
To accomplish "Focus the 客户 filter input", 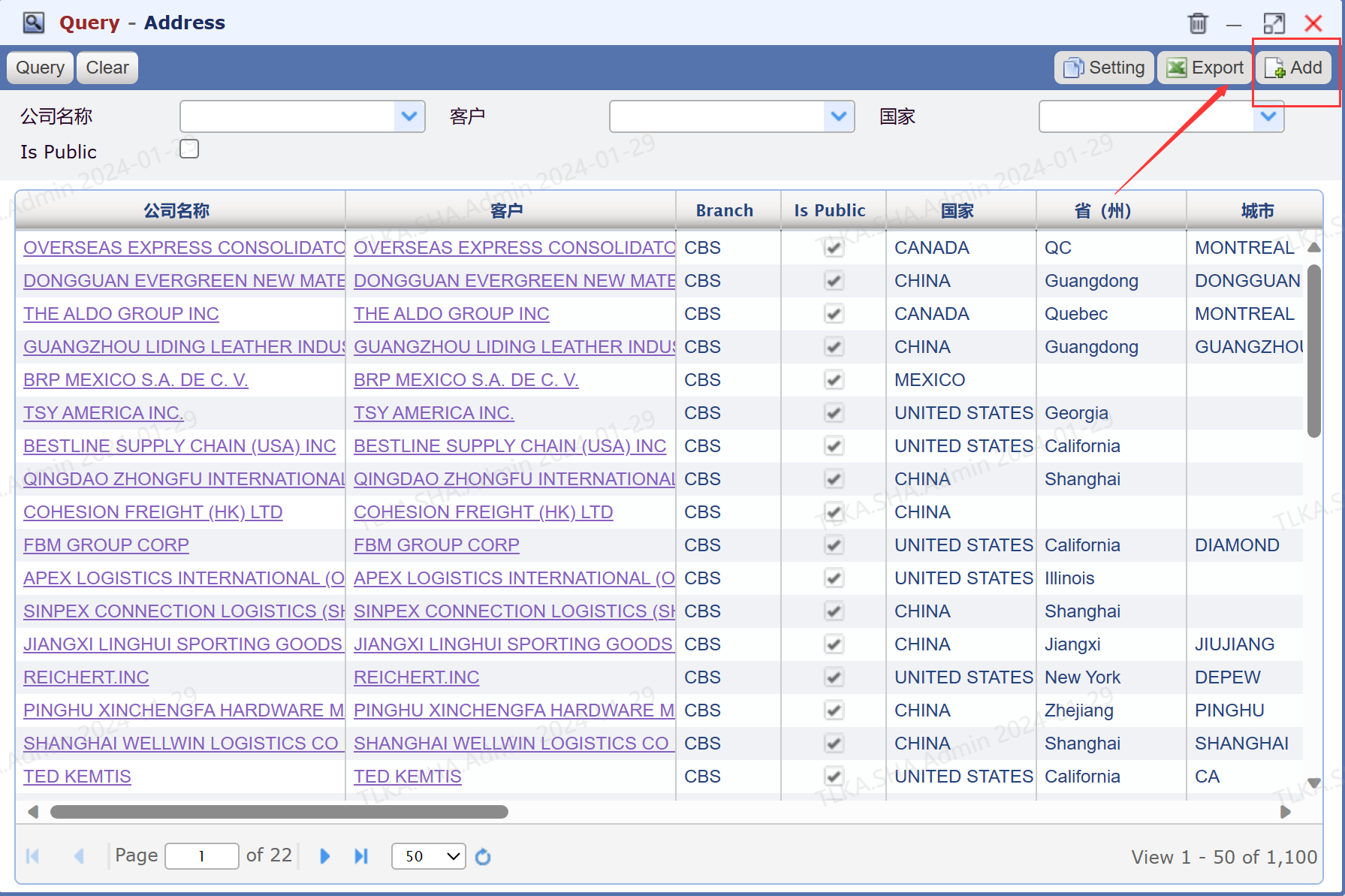I will (717, 116).
